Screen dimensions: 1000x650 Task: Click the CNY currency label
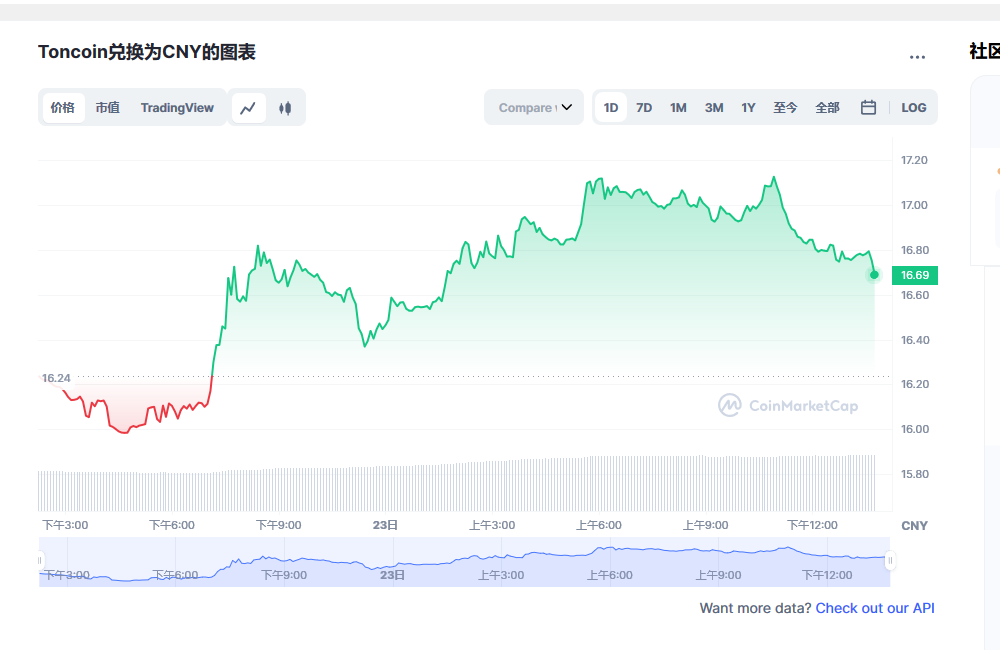[914, 526]
